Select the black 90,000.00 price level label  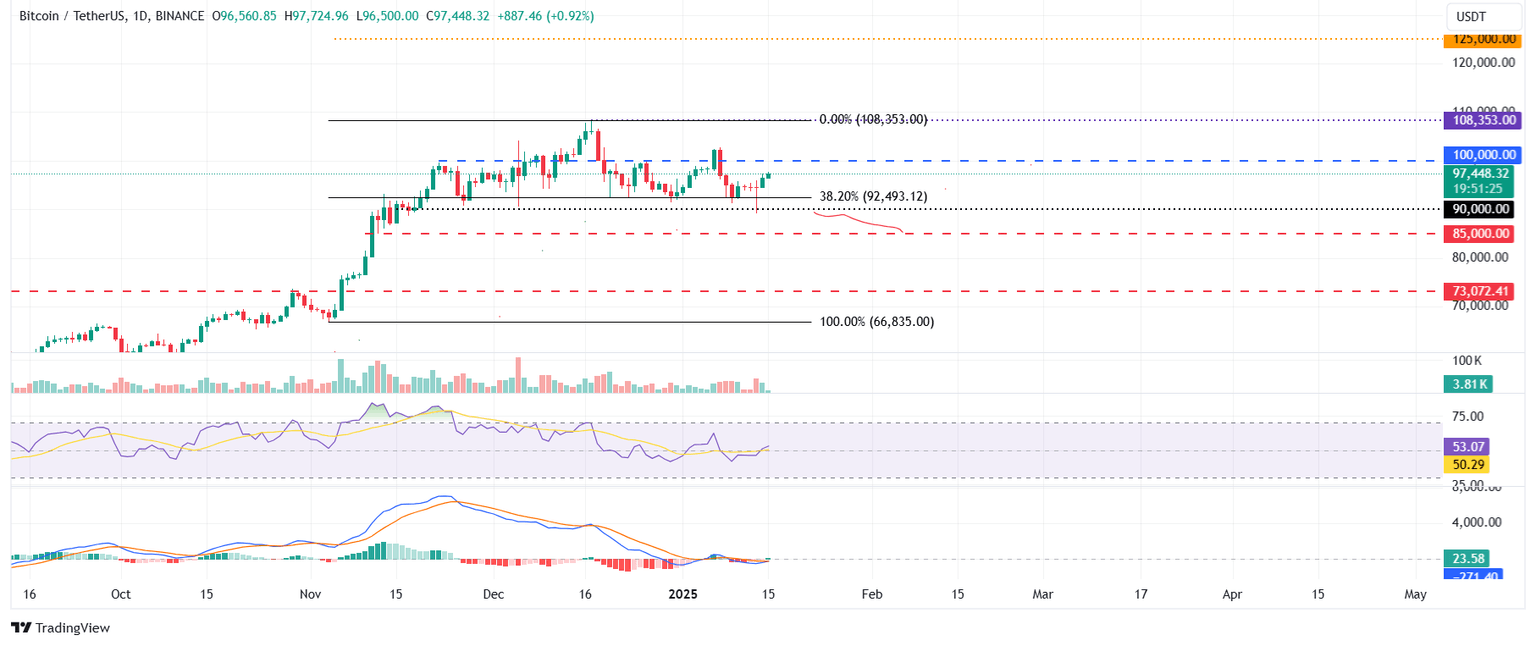pos(1480,209)
